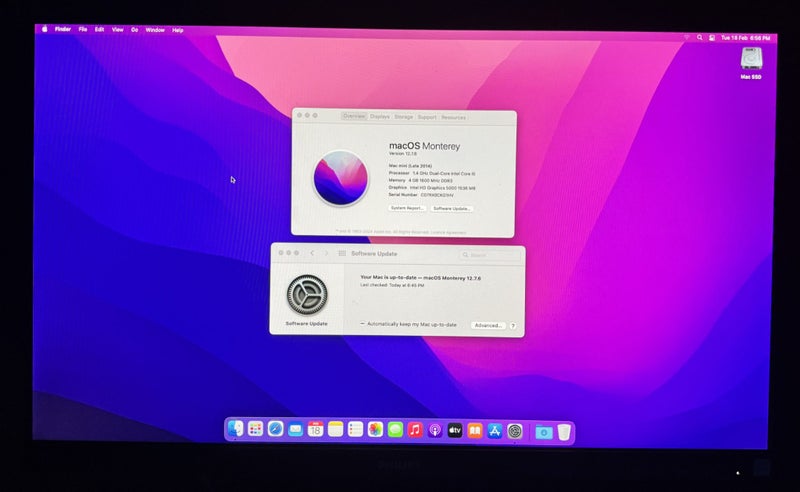Image resolution: width=800 pixels, height=492 pixels.
Task: Click Software Update button in About window
Action: (x=452, y=208)
